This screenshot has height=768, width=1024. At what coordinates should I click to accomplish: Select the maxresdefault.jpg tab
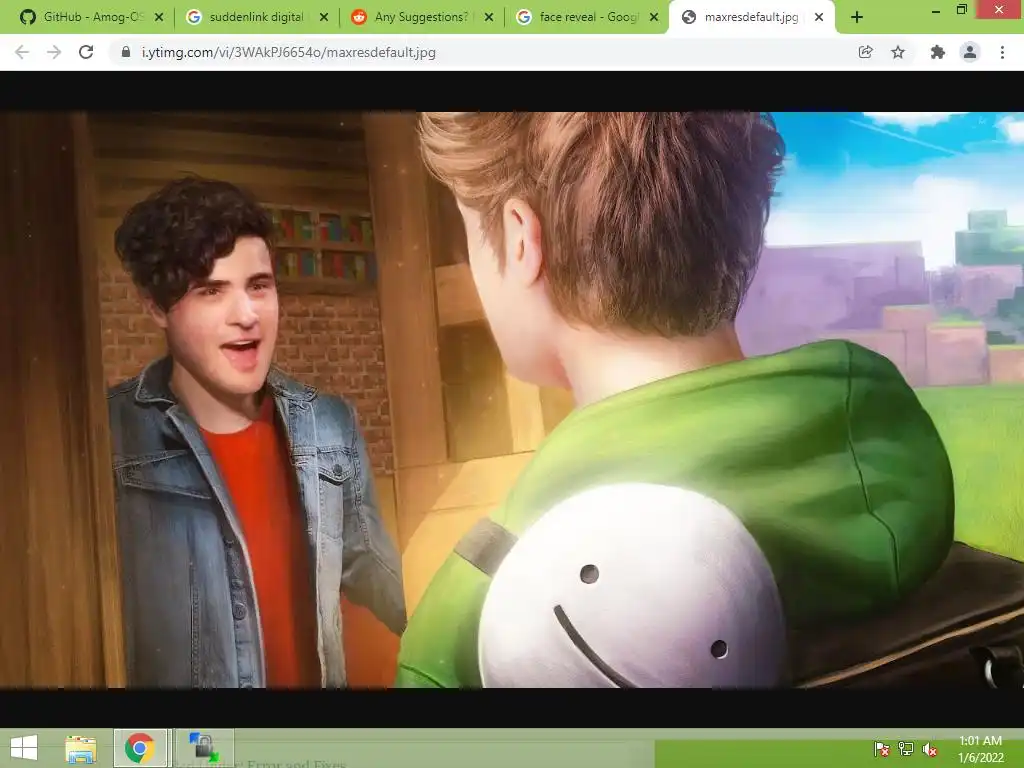751,18
